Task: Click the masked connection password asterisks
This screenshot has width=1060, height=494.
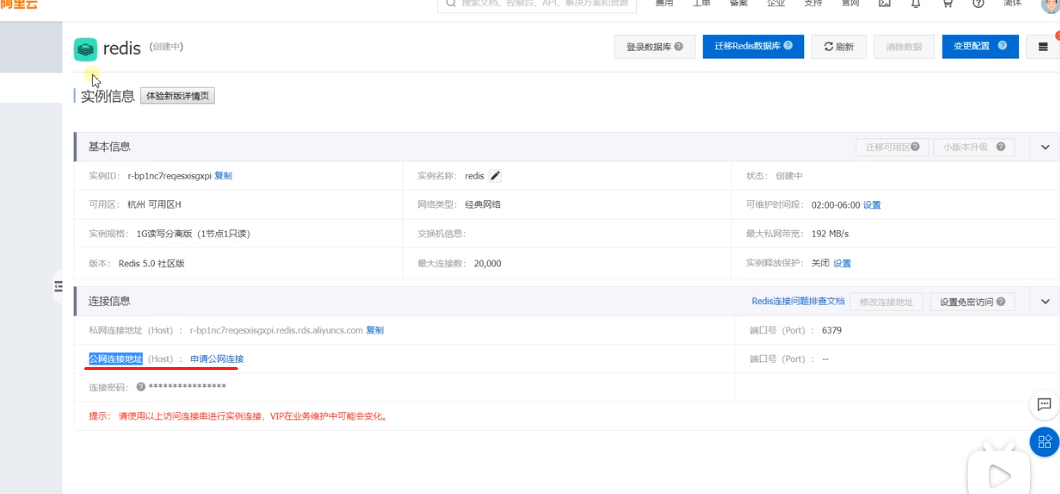Action: (x=187, y=387)
